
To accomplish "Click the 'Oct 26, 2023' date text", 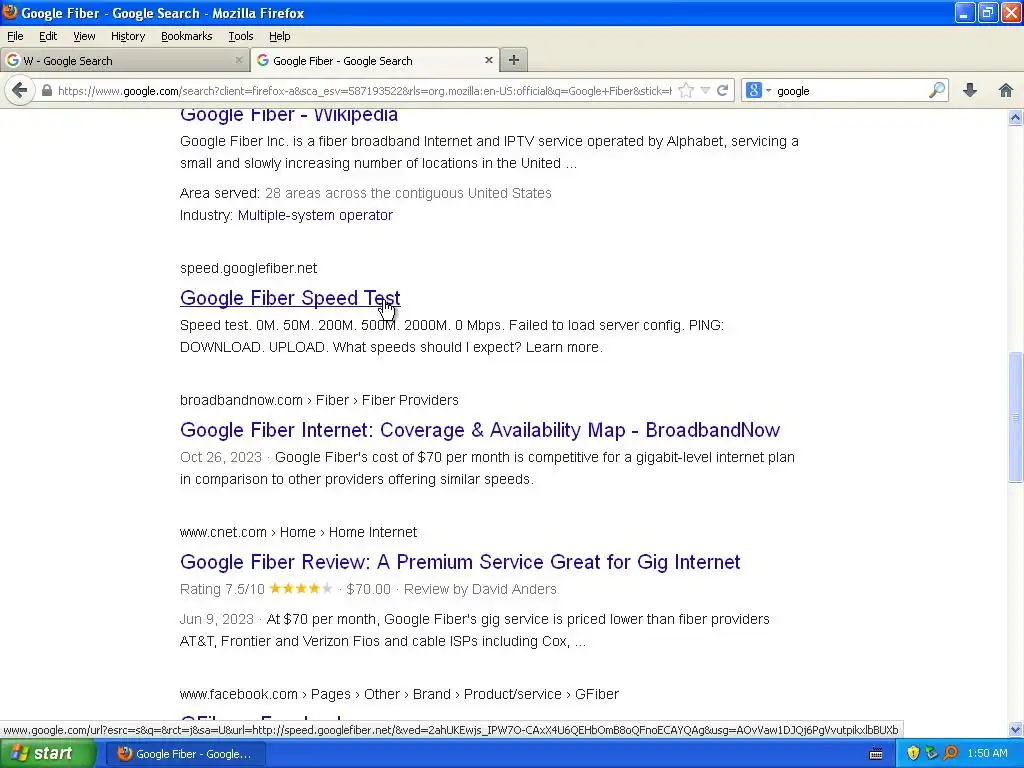I will 221,457.
